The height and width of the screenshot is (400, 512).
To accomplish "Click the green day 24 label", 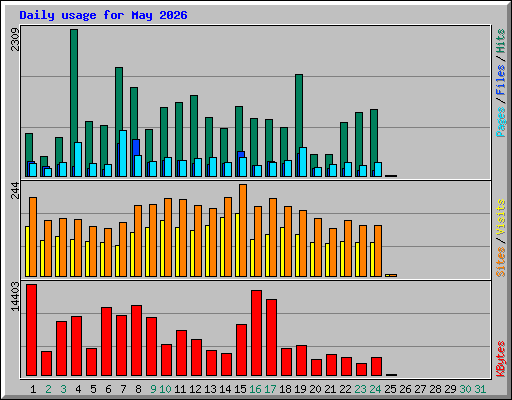I will pos(375,389).
